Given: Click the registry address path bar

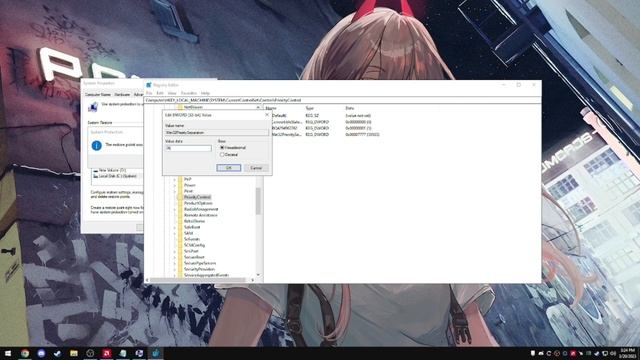Looking at the screenshot, I should point(342,100).
